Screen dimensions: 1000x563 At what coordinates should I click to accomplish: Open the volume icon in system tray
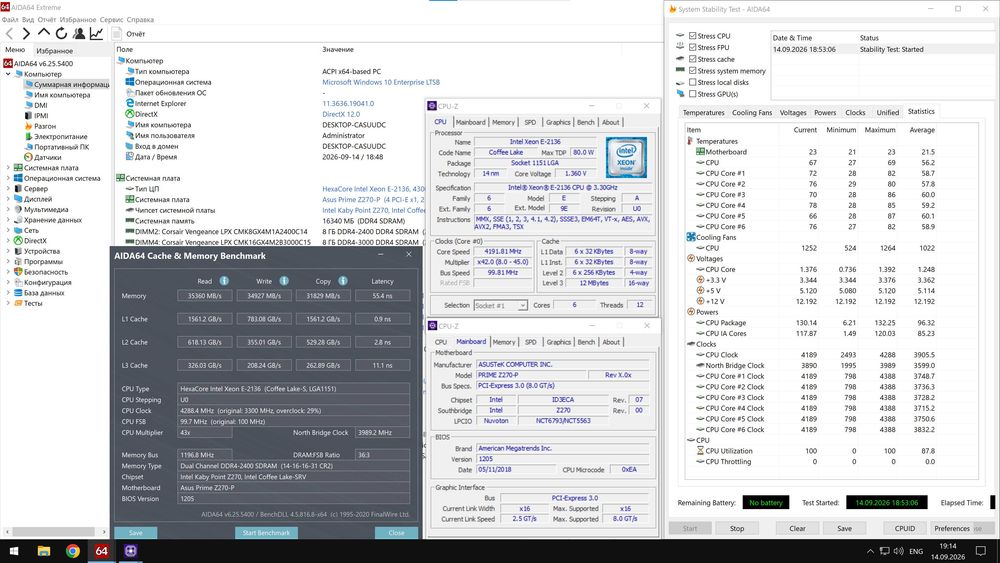899,551
